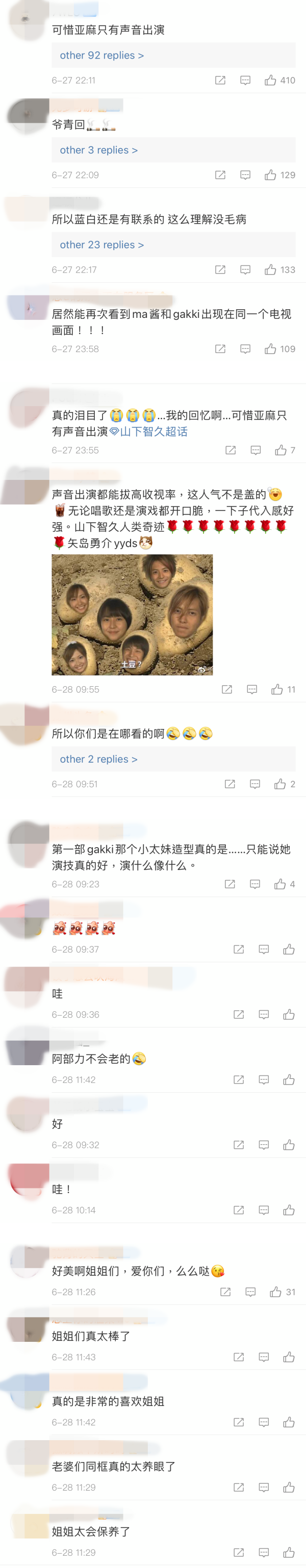Expand other 3 replies
The image size is (306, 1568).
pos(99,150)
